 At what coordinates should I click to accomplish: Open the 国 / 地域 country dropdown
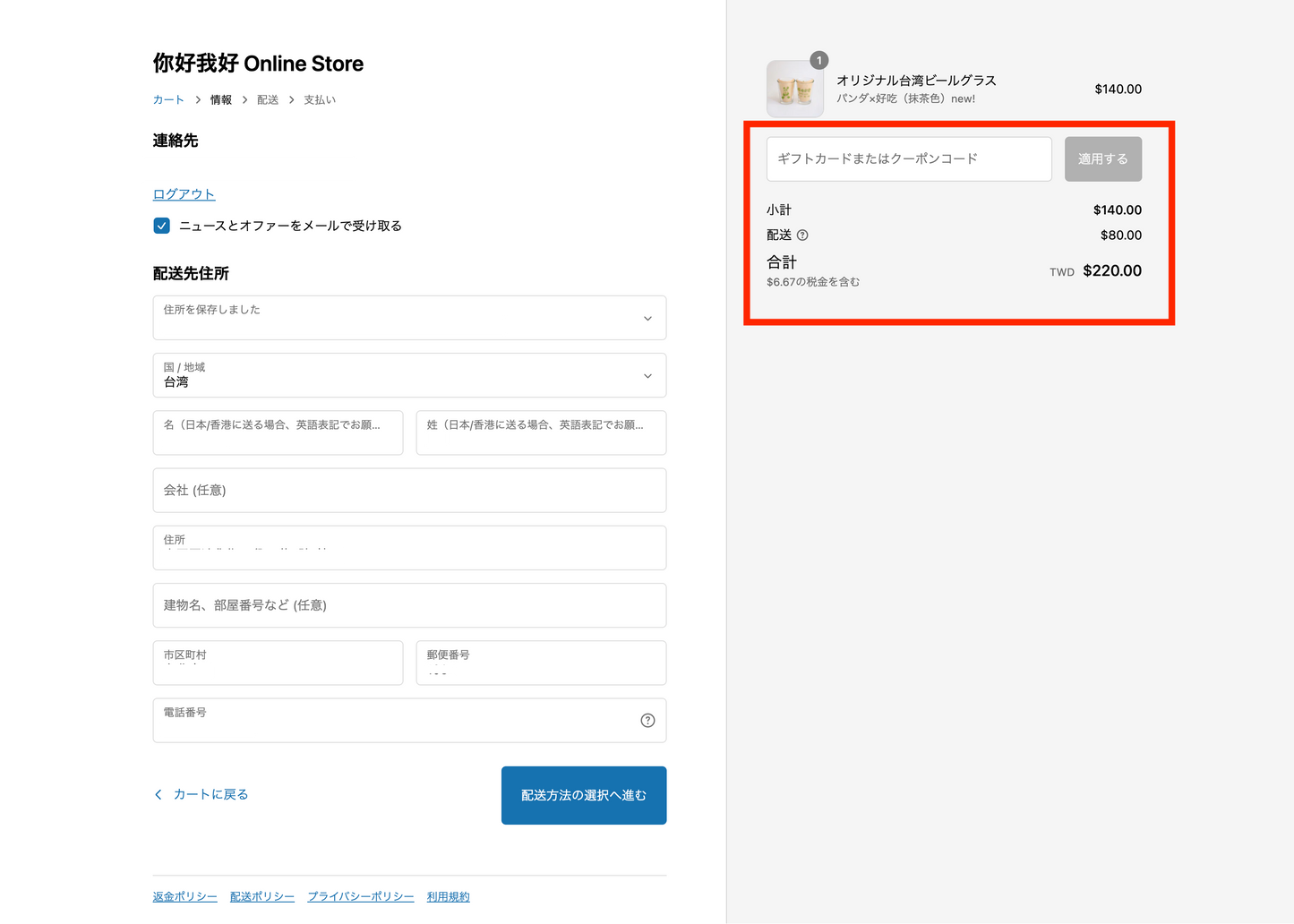click(x=409, y=375)
